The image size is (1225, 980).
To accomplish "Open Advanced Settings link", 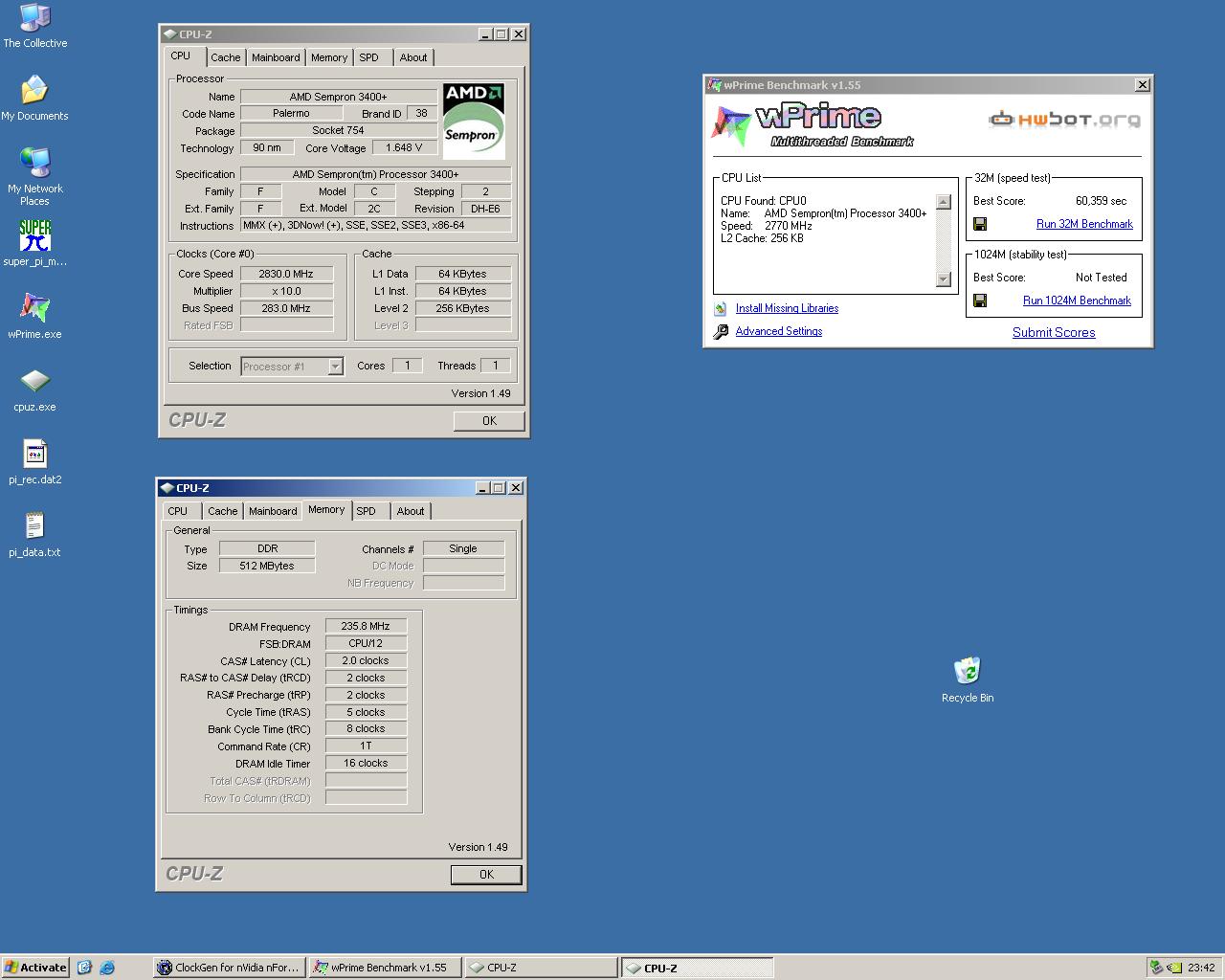I will pos(779,331).
